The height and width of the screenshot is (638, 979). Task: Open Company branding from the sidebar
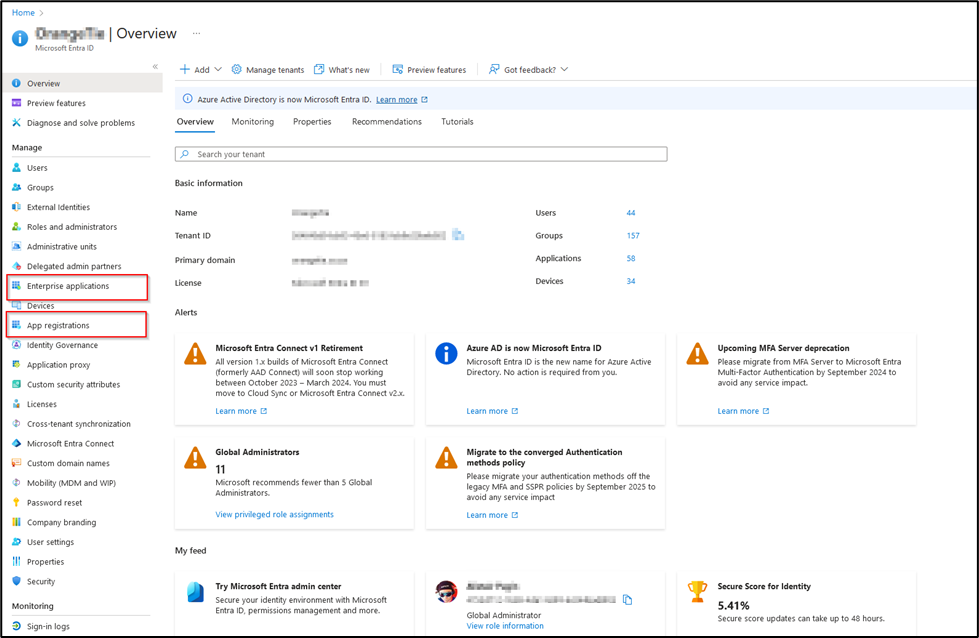click(x=63, y=521)
